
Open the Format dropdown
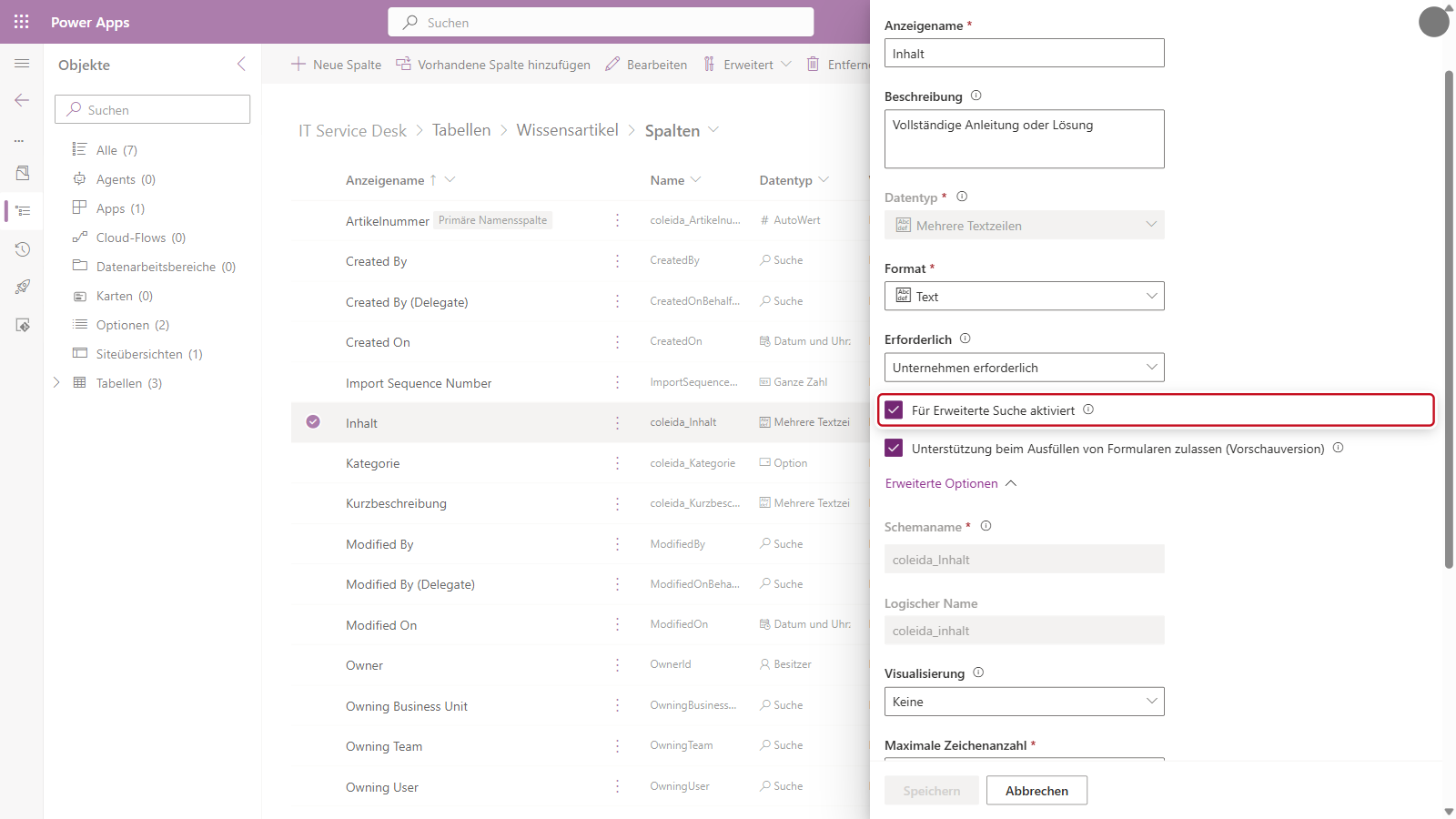tap(1024, 296)
